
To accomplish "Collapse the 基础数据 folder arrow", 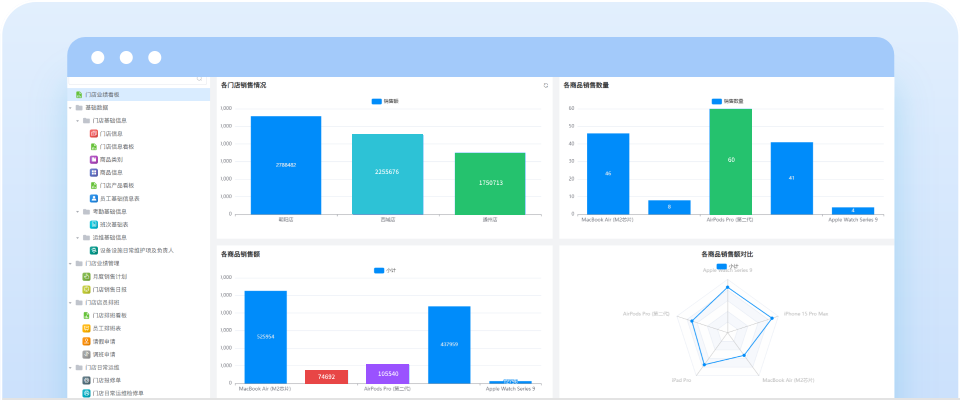I will 70,108.
